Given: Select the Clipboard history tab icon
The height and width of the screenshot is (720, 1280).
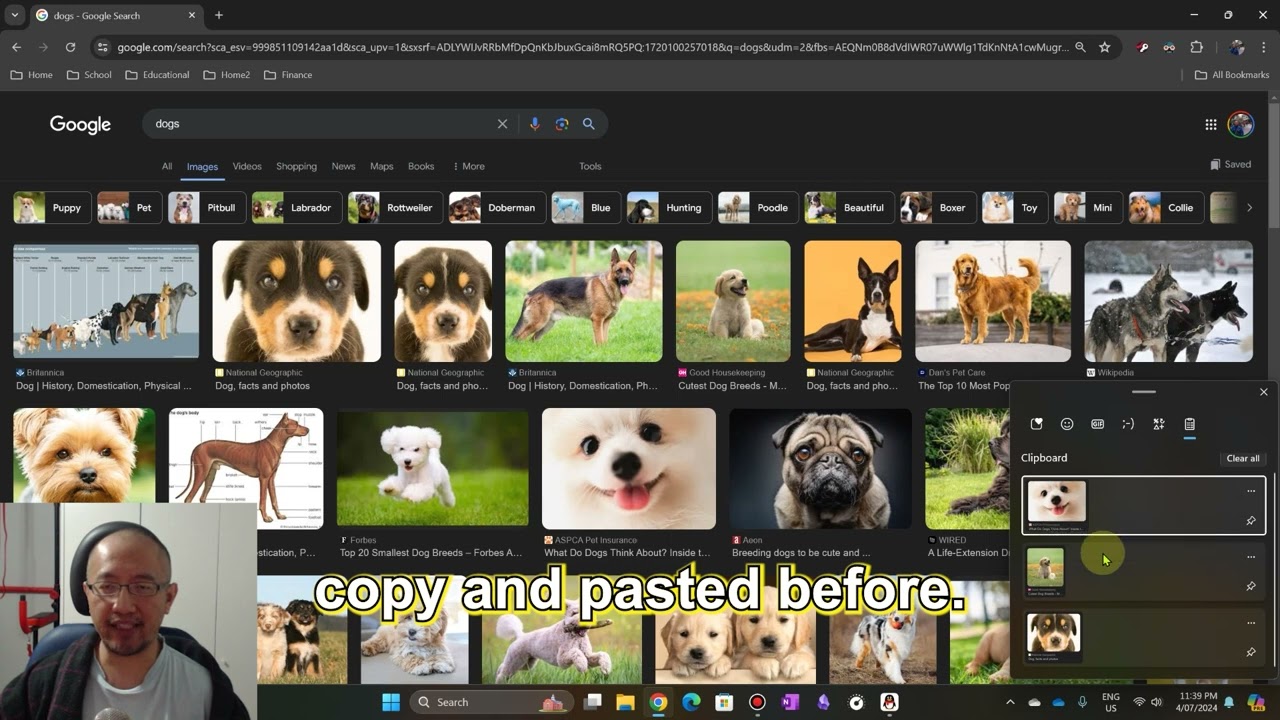Looking at the screenshot, I should coord(1189,424).
